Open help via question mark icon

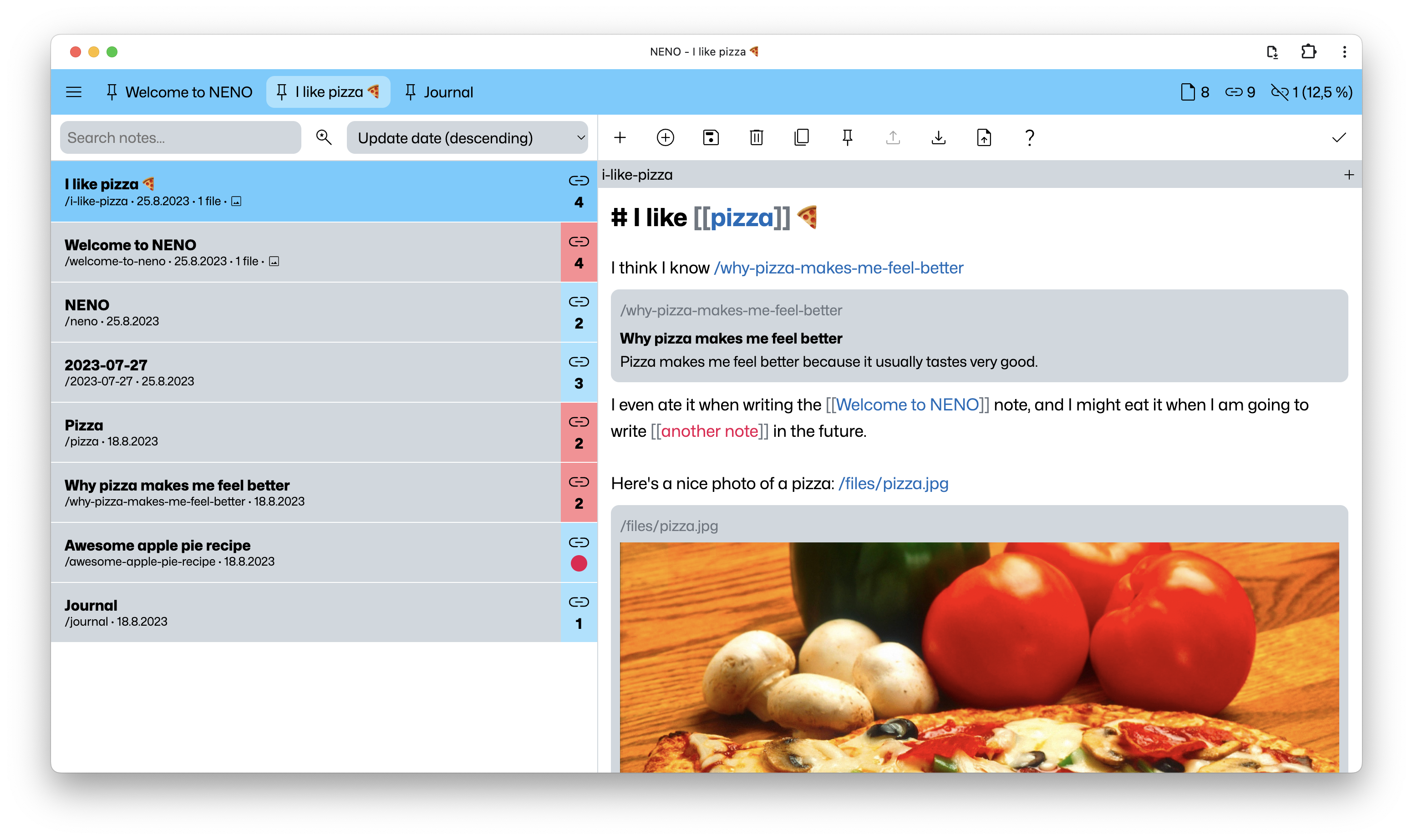tap(1030, 137)
